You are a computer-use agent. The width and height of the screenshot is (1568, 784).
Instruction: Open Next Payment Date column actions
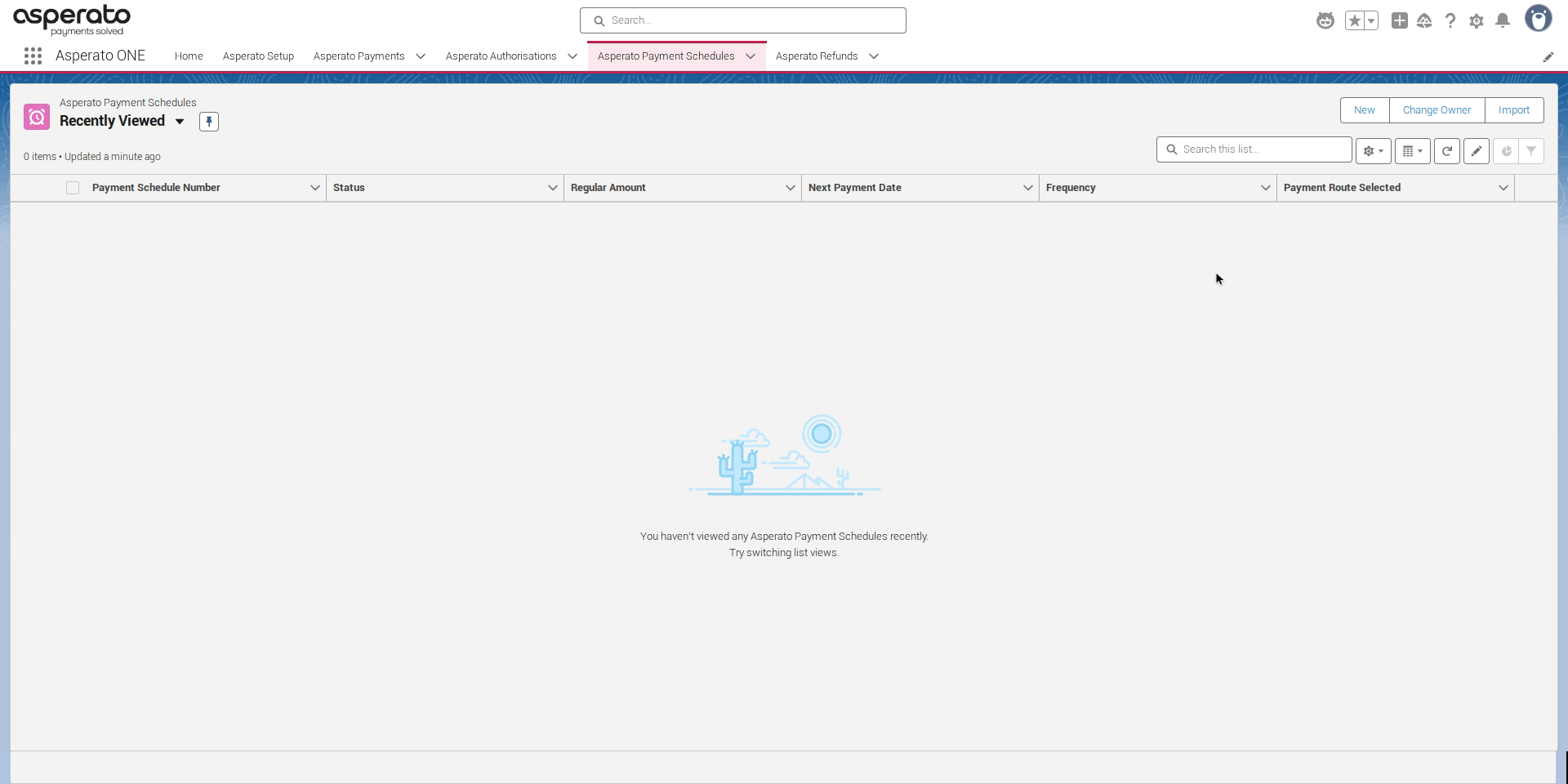pos(1028,188)
